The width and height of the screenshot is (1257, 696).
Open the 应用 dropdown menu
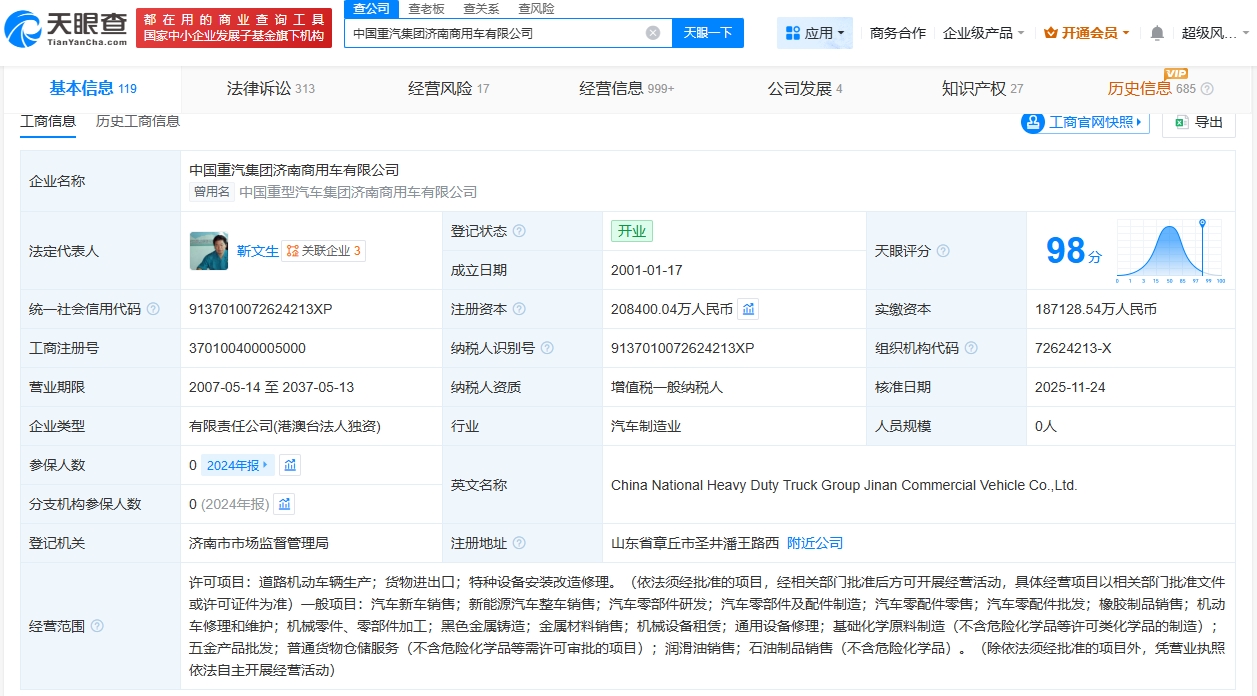[x=814, y=33]
